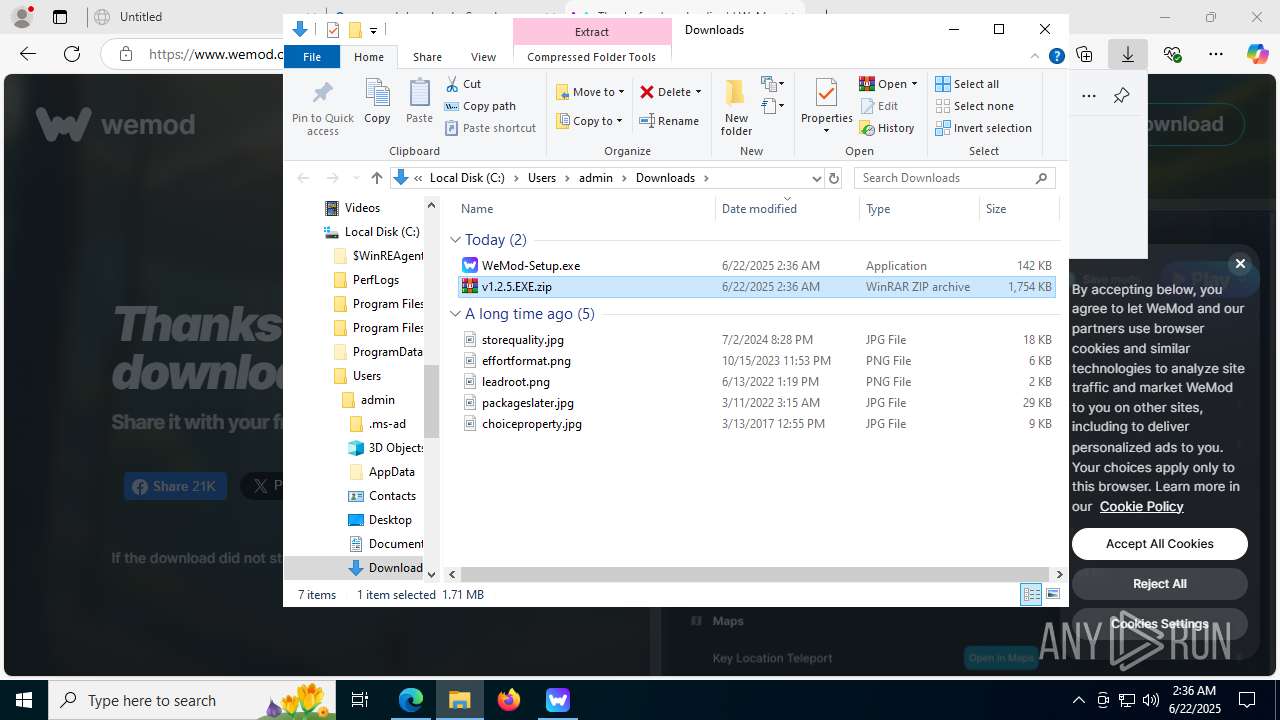Open New item dropdown in the ribbon
The height and width of the screenshot is (720, 1280).
772,84
